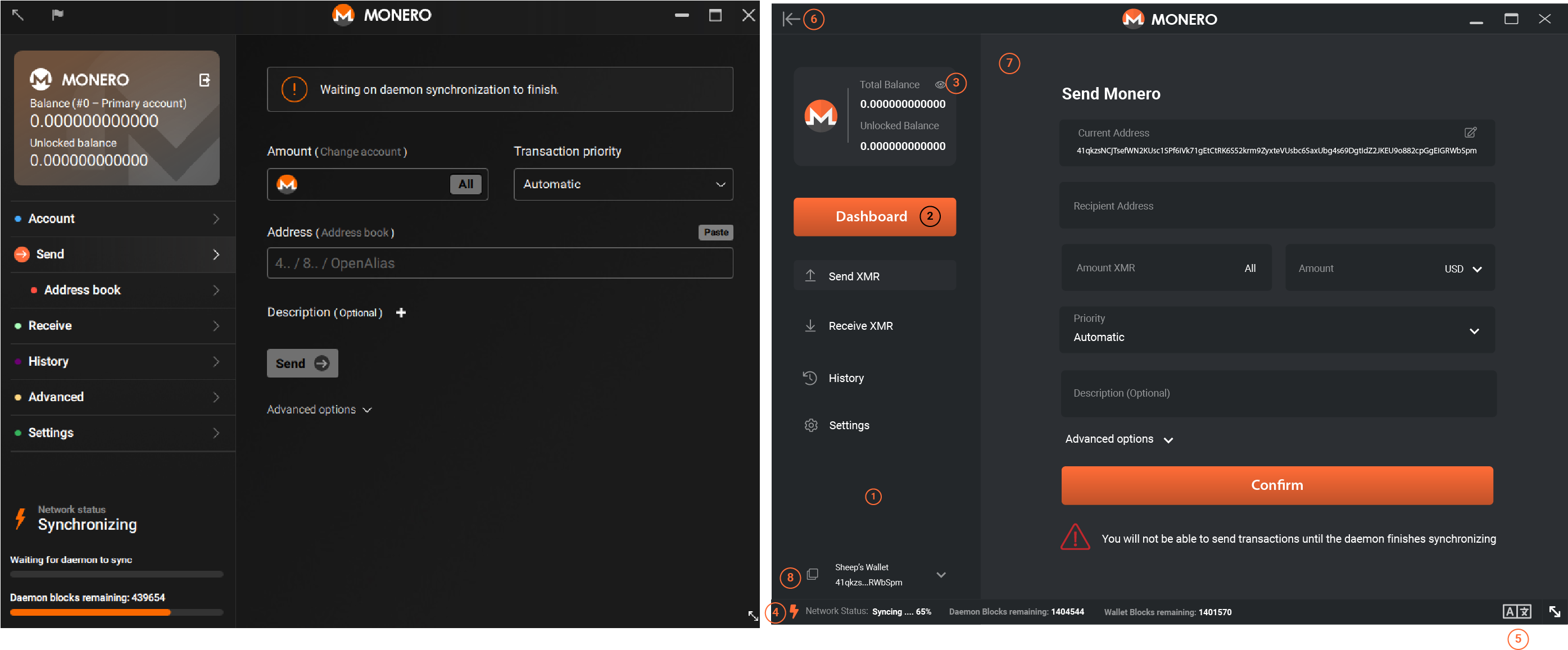Click the Paste button above the address field
This screenshot has height=650, width=1568.
coord(715,232)
